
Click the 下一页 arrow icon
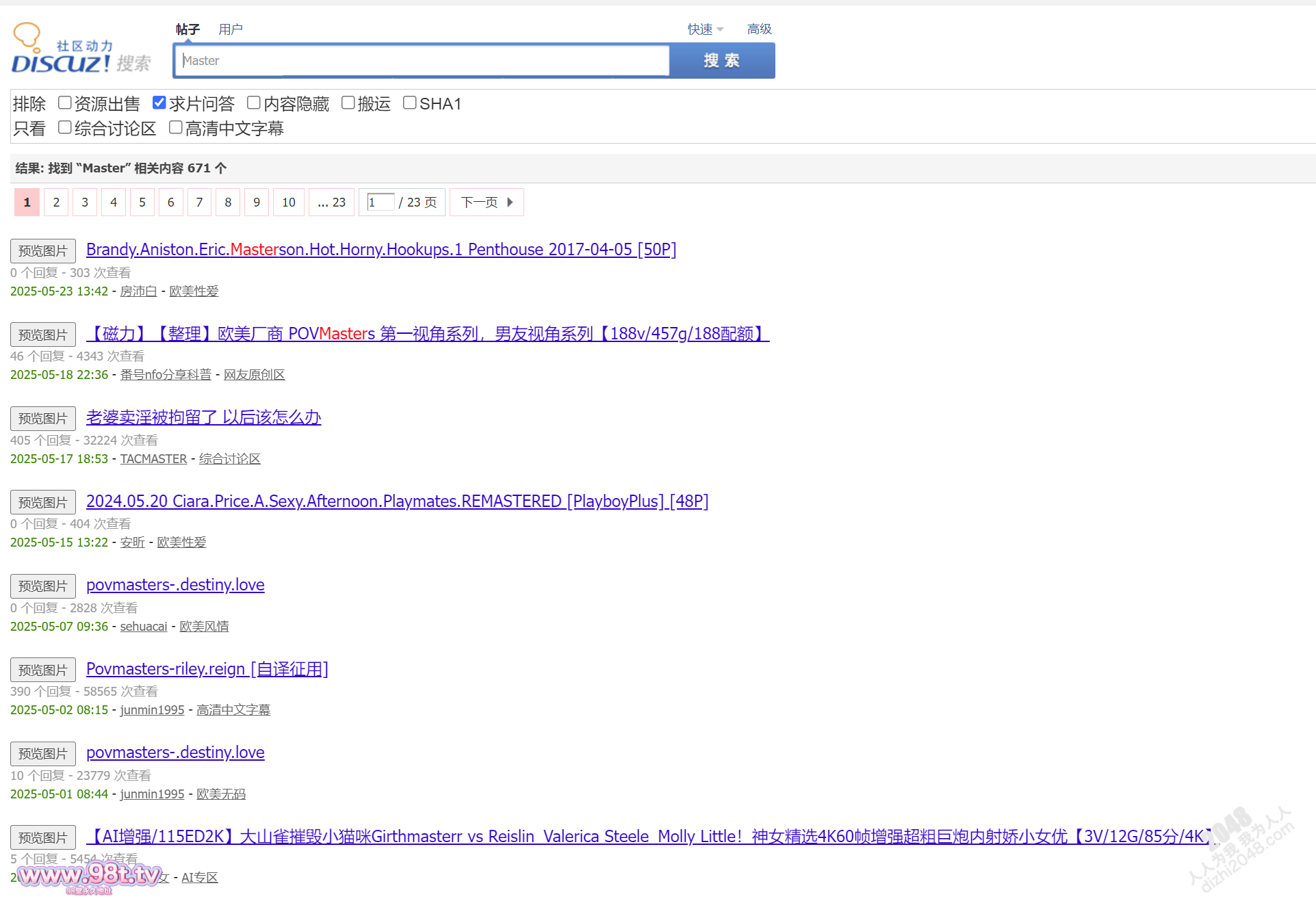[x=510, y=202]
